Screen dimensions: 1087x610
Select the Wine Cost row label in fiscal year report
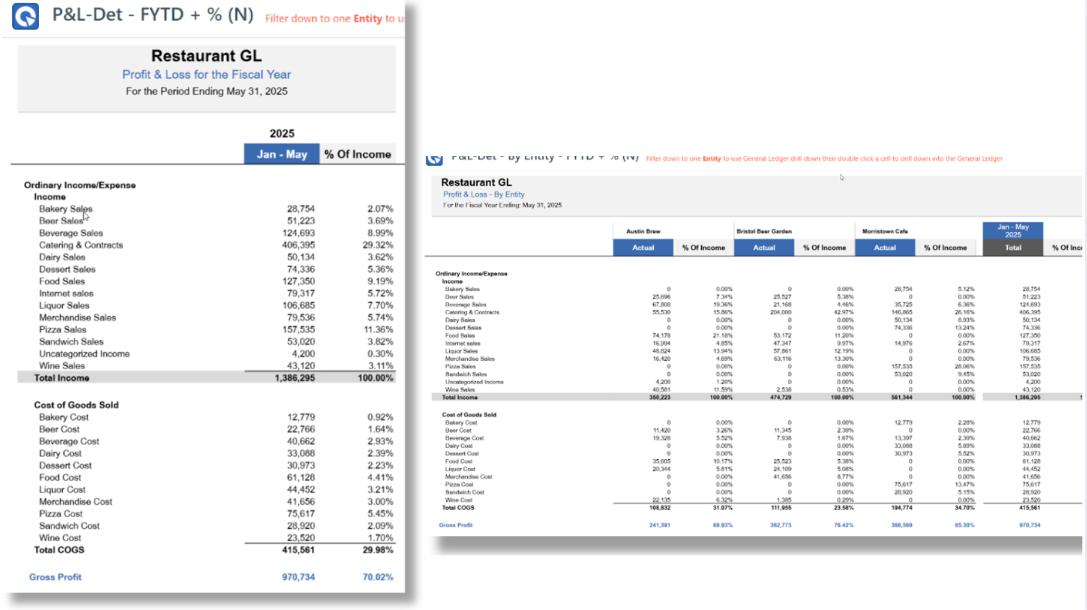pos(61,538)
